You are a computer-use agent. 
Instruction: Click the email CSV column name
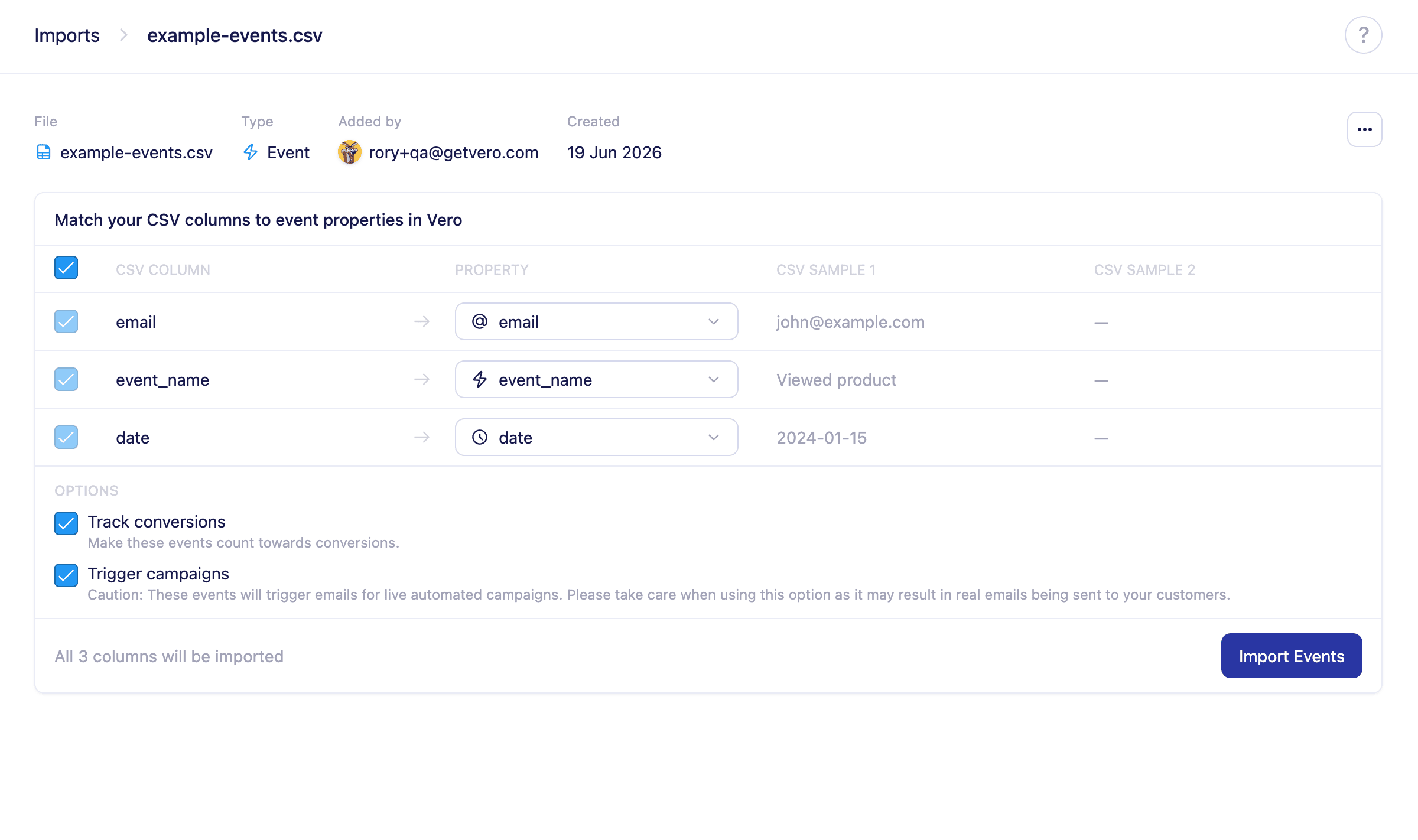pos(136,322)
